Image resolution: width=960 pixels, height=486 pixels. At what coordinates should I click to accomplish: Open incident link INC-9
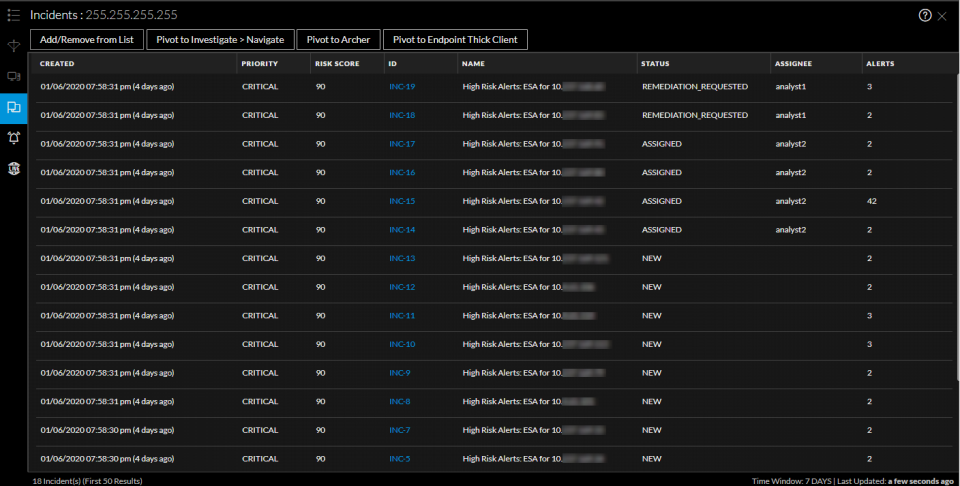click(x=400, y=373)
